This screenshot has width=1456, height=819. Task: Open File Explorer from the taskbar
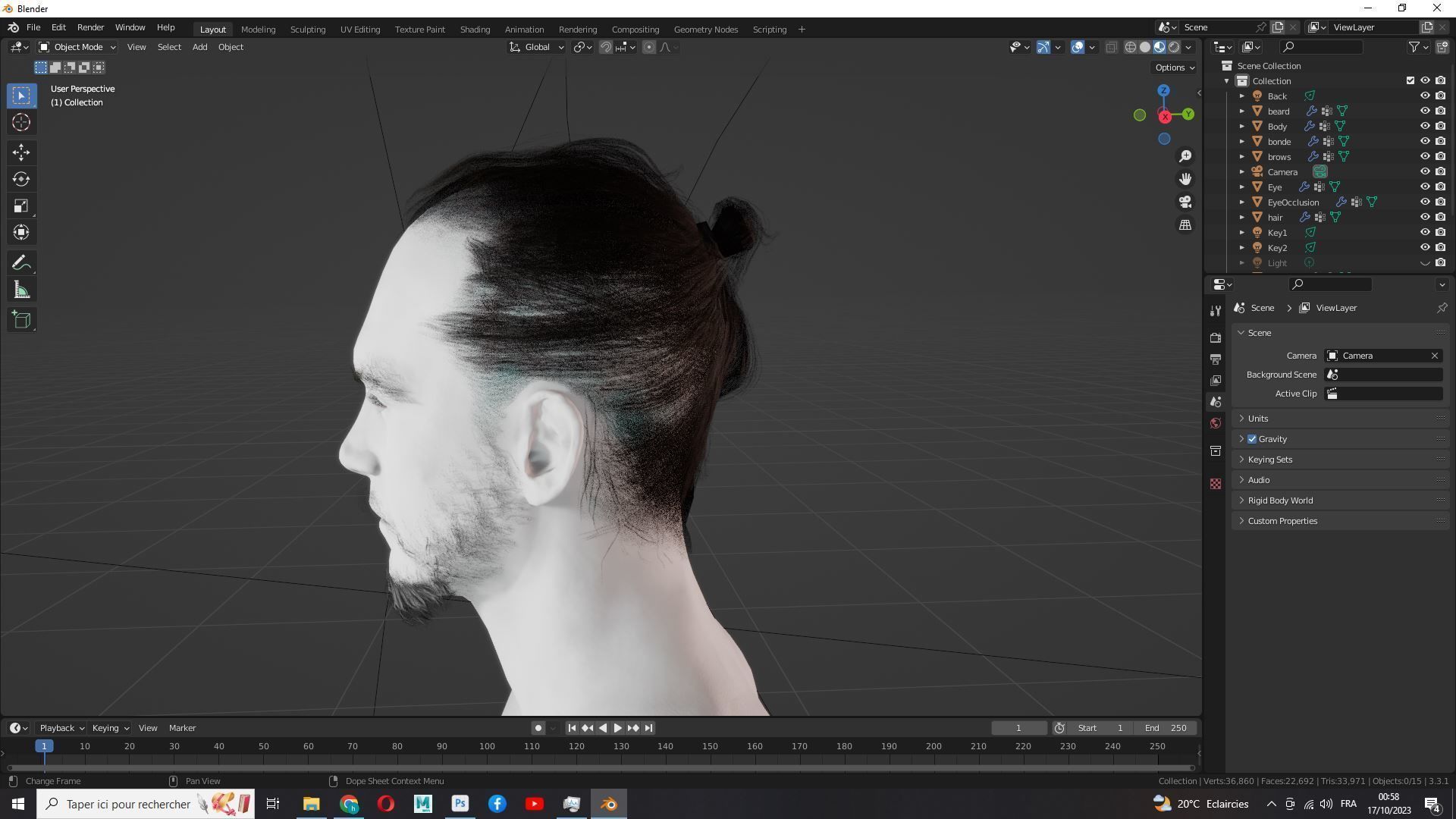pos(311,804)
